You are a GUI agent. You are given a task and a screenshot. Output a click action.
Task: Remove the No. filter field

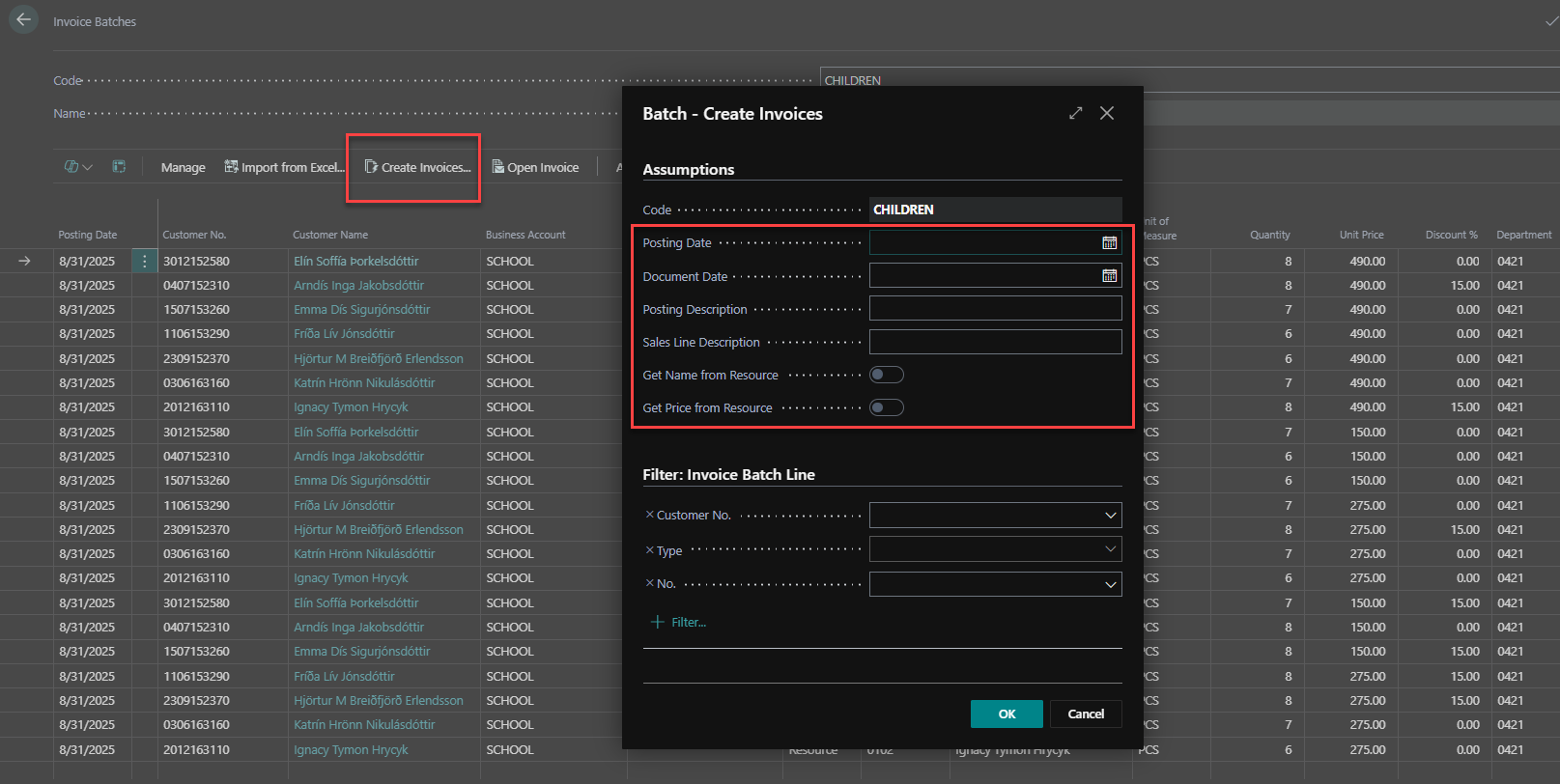pyautogui.click(x=649, y=583)
